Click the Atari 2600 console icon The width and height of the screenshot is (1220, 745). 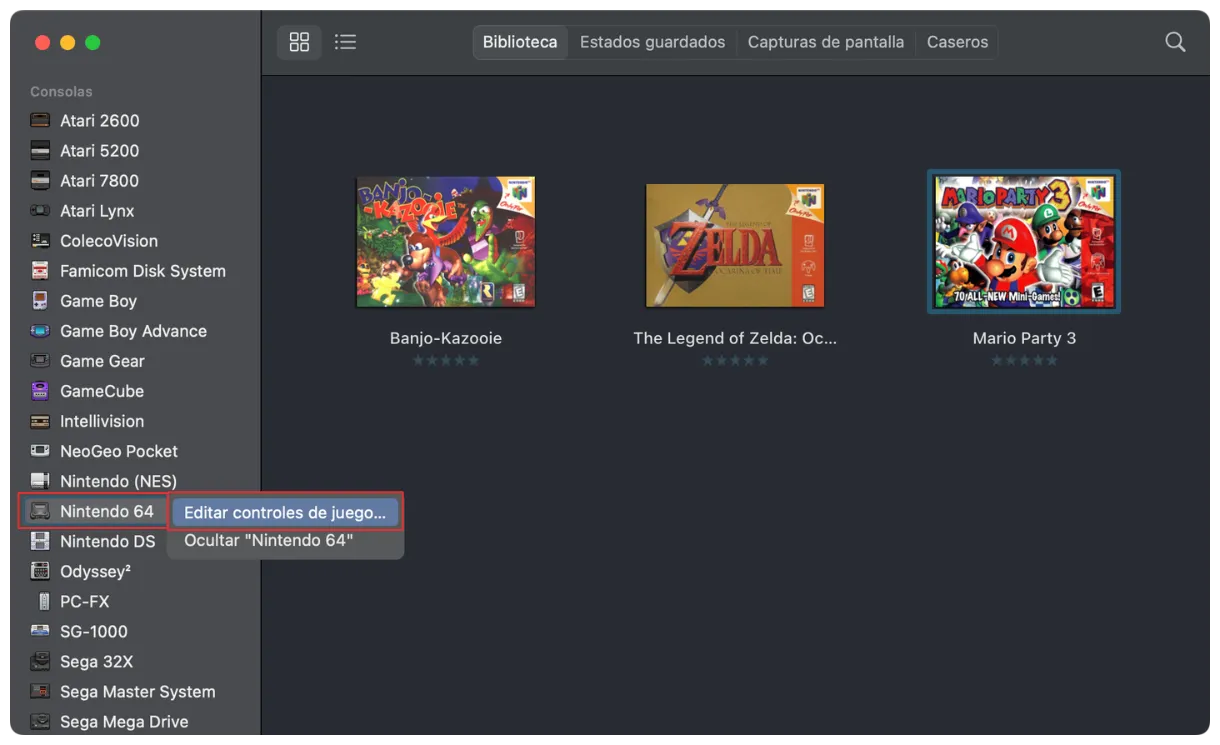[40, 120]
